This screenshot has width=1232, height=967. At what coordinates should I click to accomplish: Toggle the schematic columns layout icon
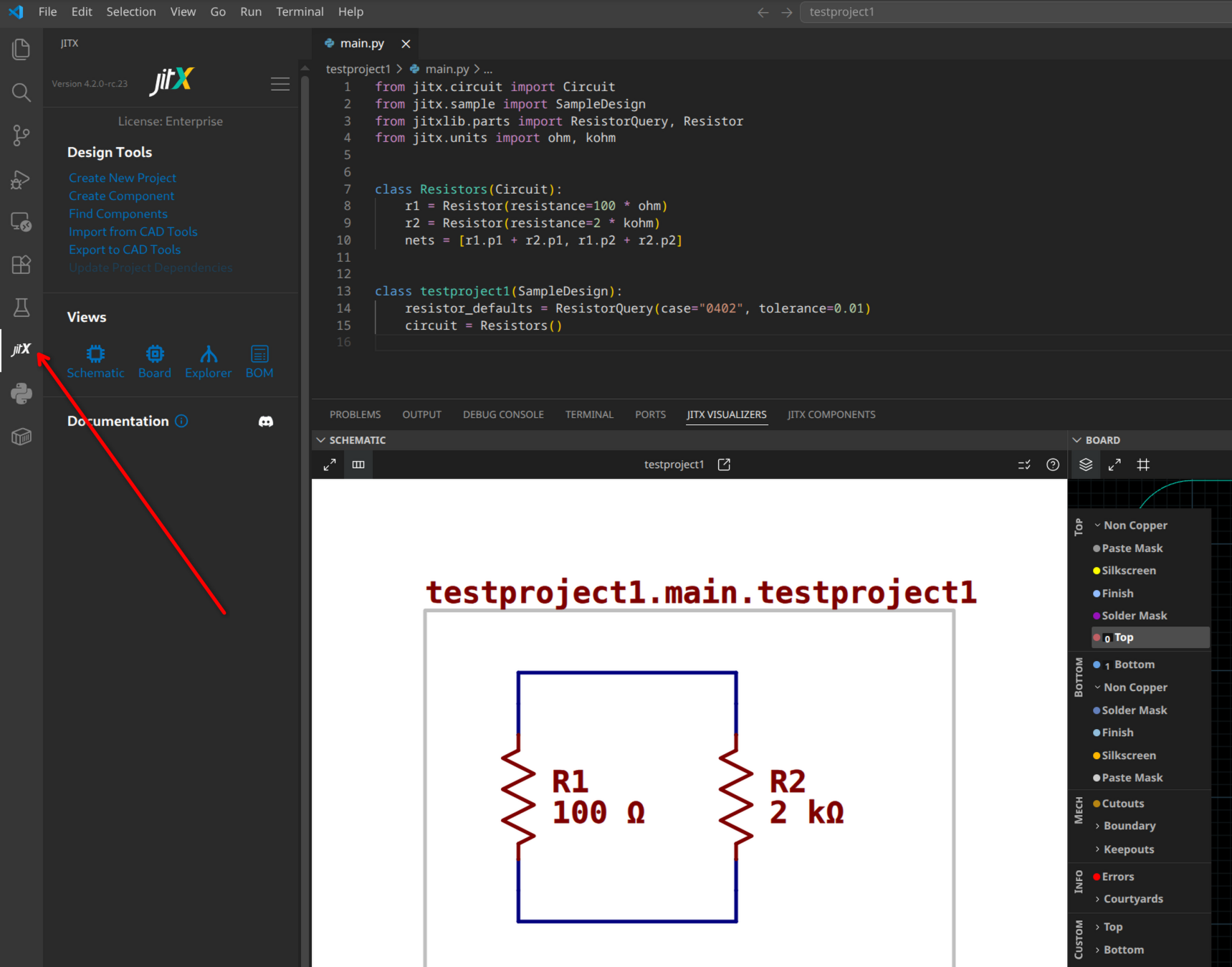[358, 465]
